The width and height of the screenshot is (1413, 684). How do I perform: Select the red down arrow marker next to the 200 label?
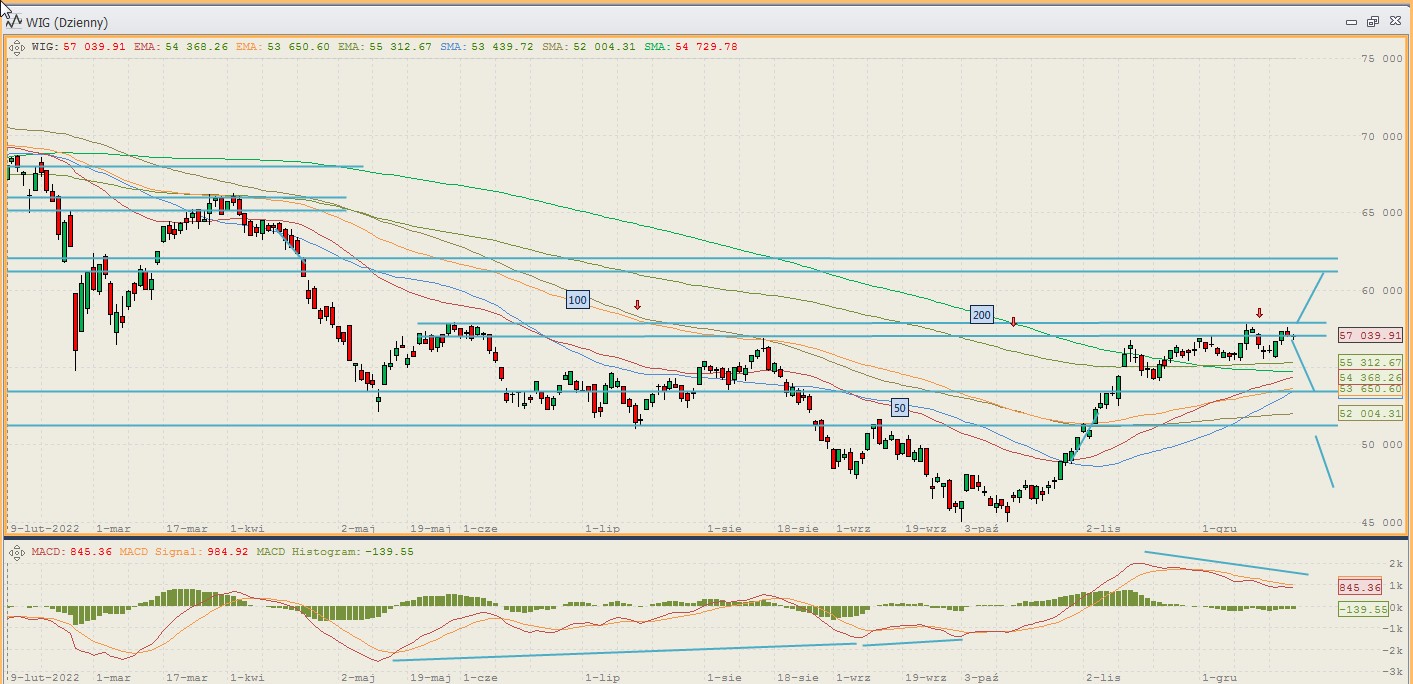(x=1014, y=322)
